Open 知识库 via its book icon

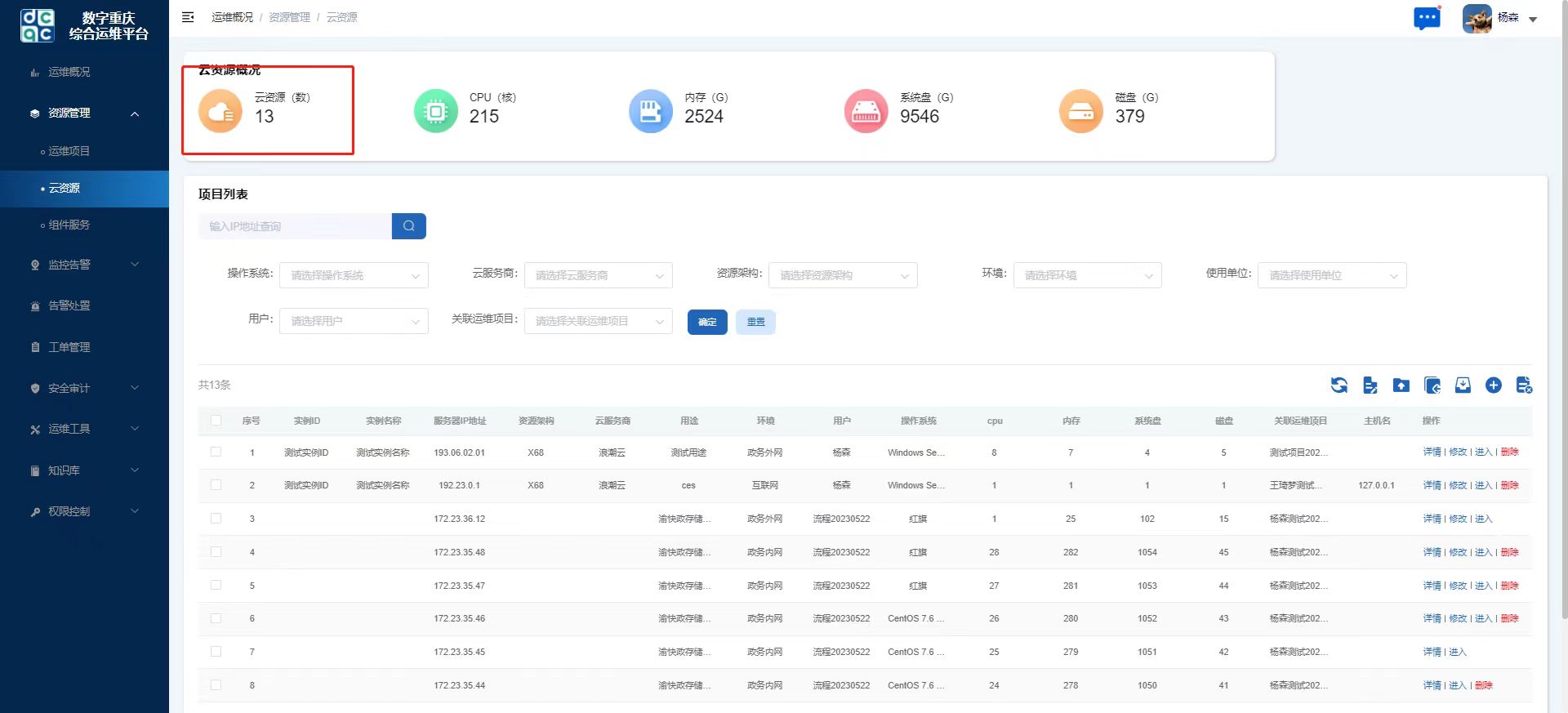coord(35,470)
